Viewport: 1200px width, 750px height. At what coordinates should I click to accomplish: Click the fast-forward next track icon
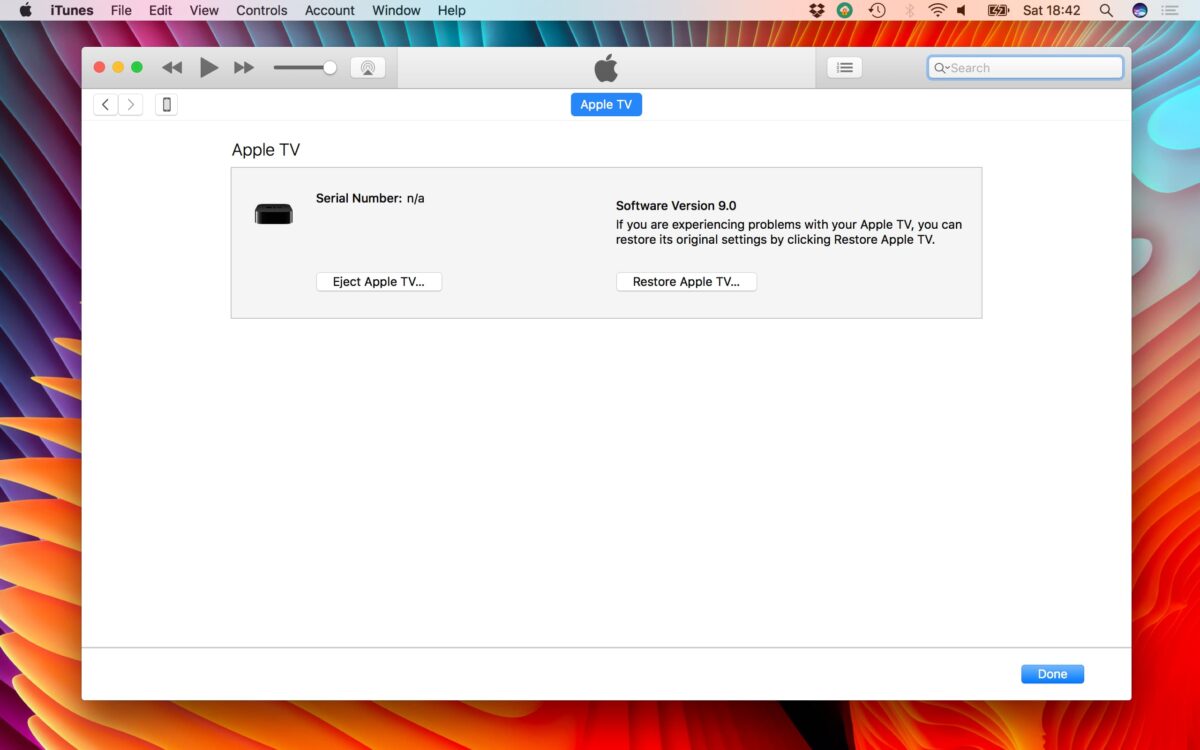pos(244,68)
